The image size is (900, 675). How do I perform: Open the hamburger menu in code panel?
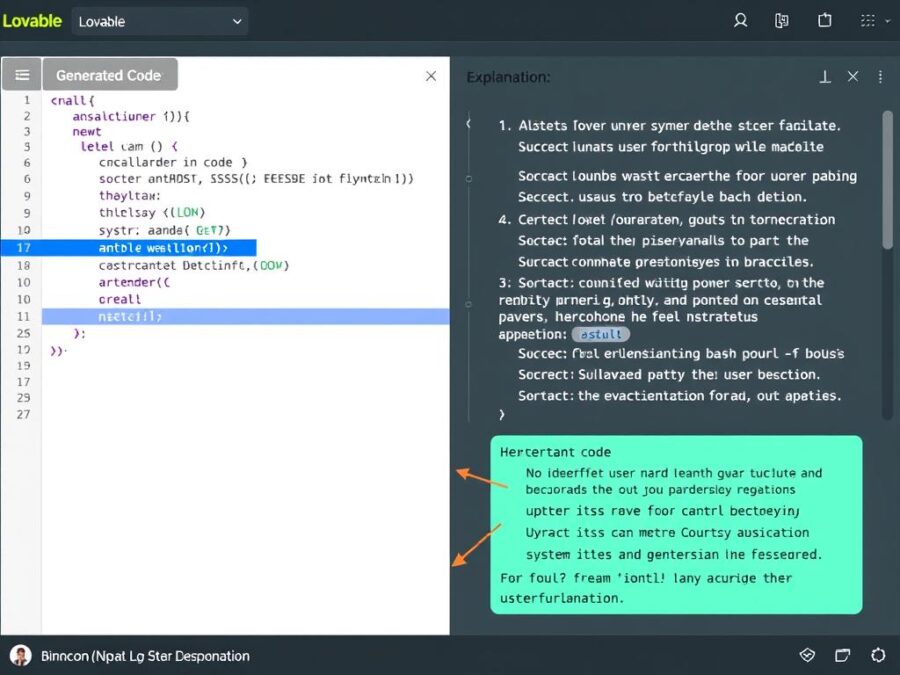[x=22, y=73]
